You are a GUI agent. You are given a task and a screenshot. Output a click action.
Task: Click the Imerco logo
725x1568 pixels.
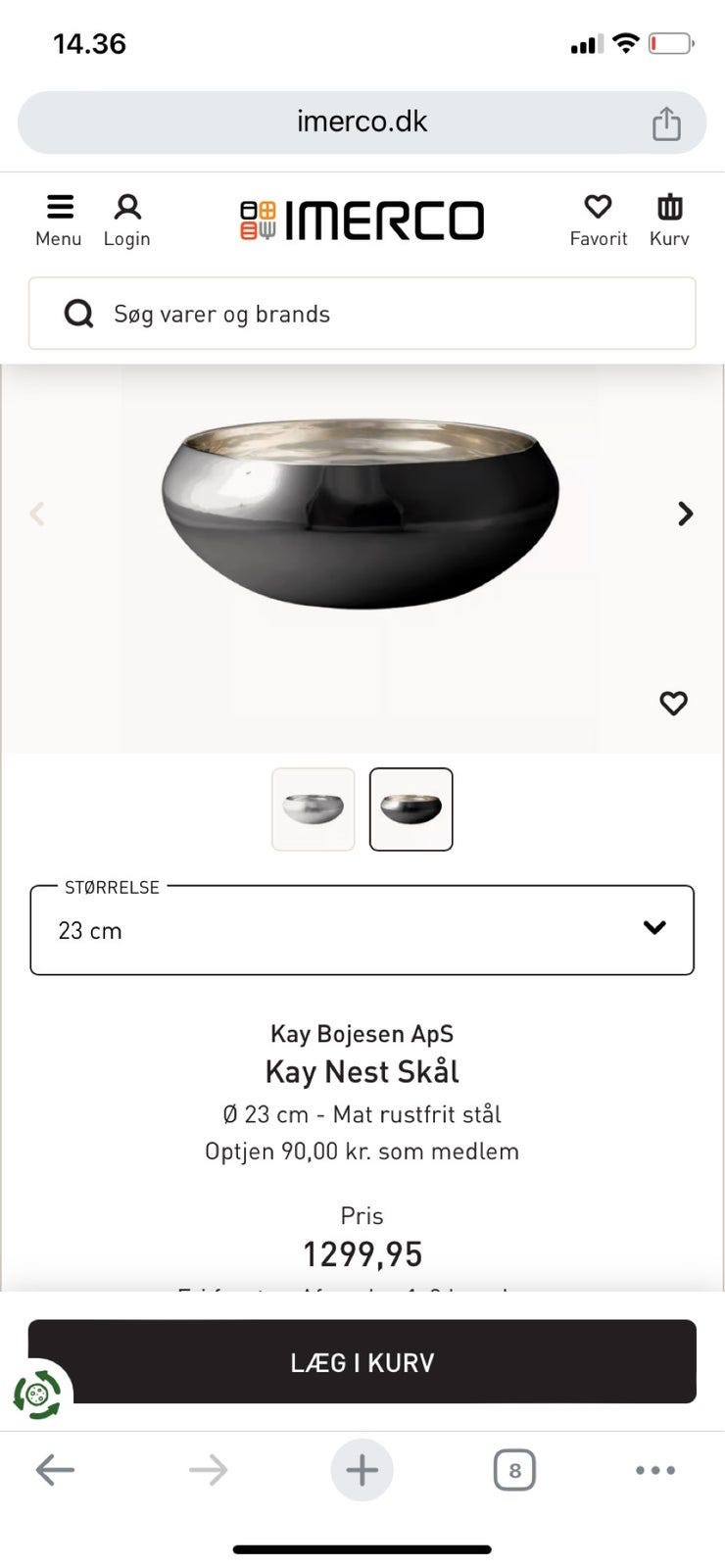pyautogui.click(x=362, y=220)
